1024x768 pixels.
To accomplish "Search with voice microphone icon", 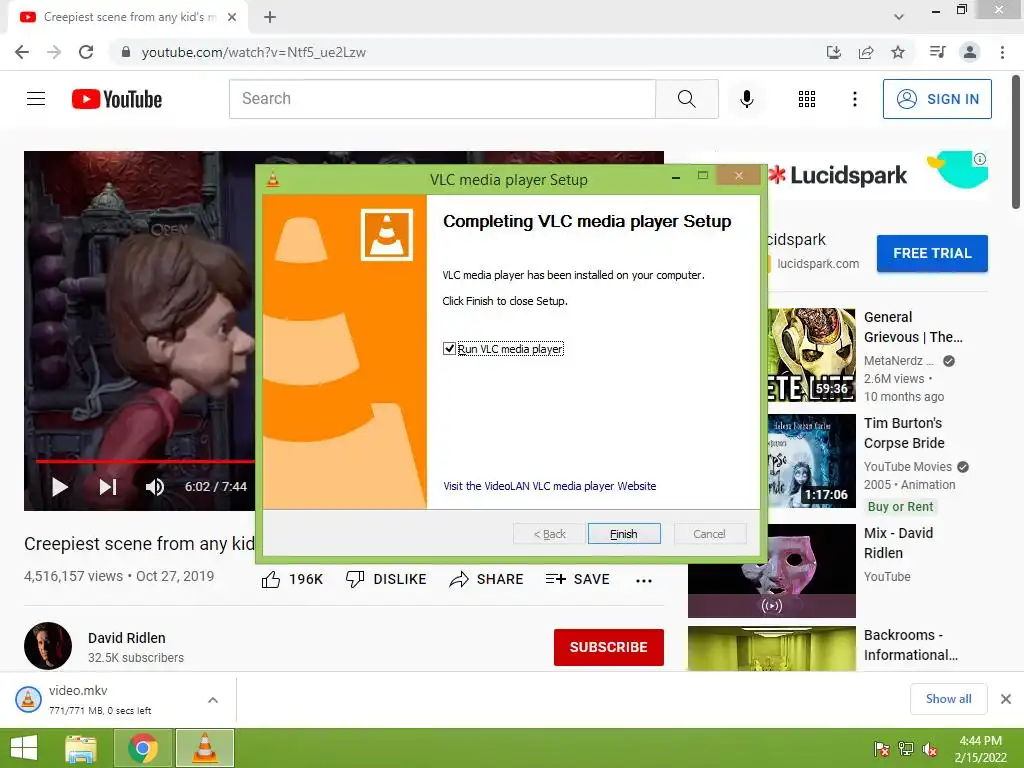I will pos(747,99).
